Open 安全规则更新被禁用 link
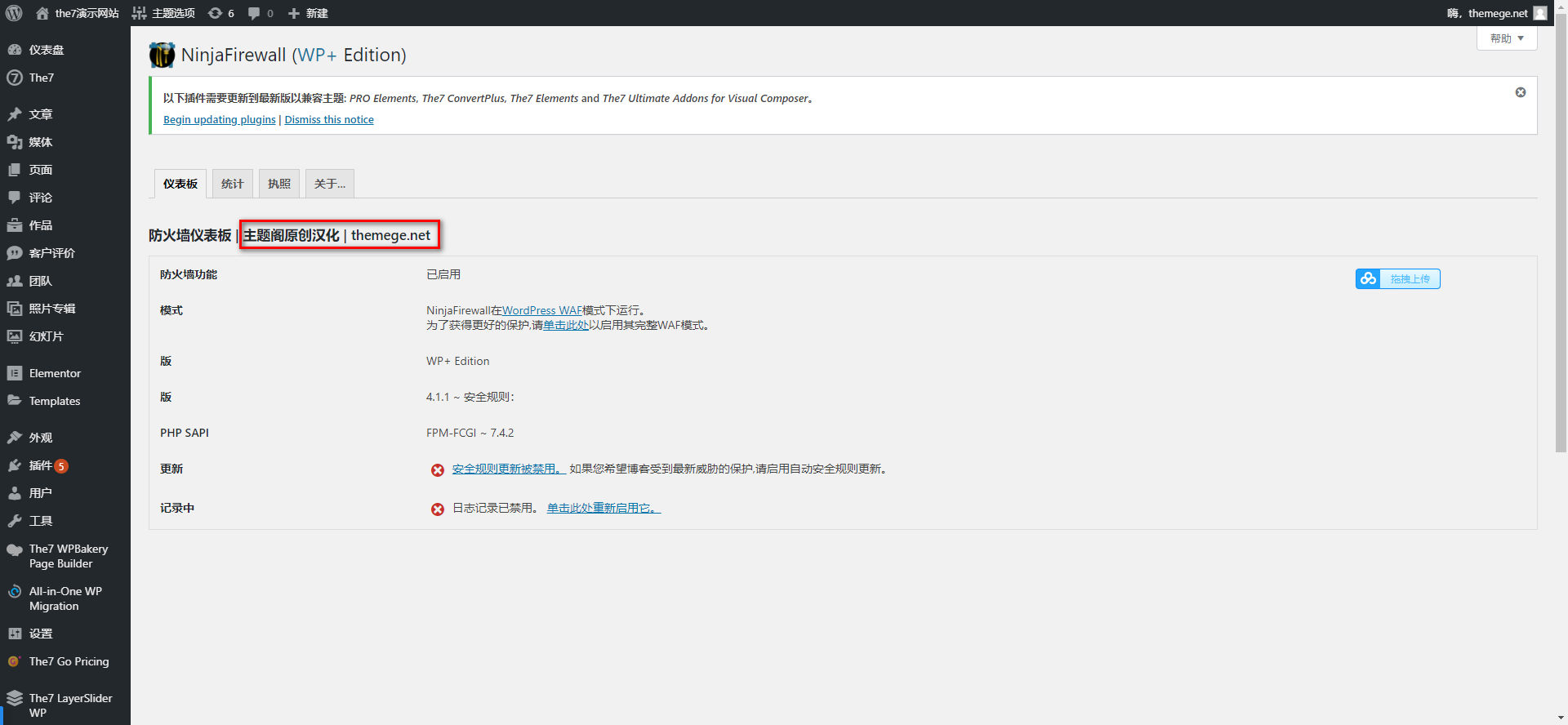This screenshot has width=1568, height=725. (x=509, y=469)
